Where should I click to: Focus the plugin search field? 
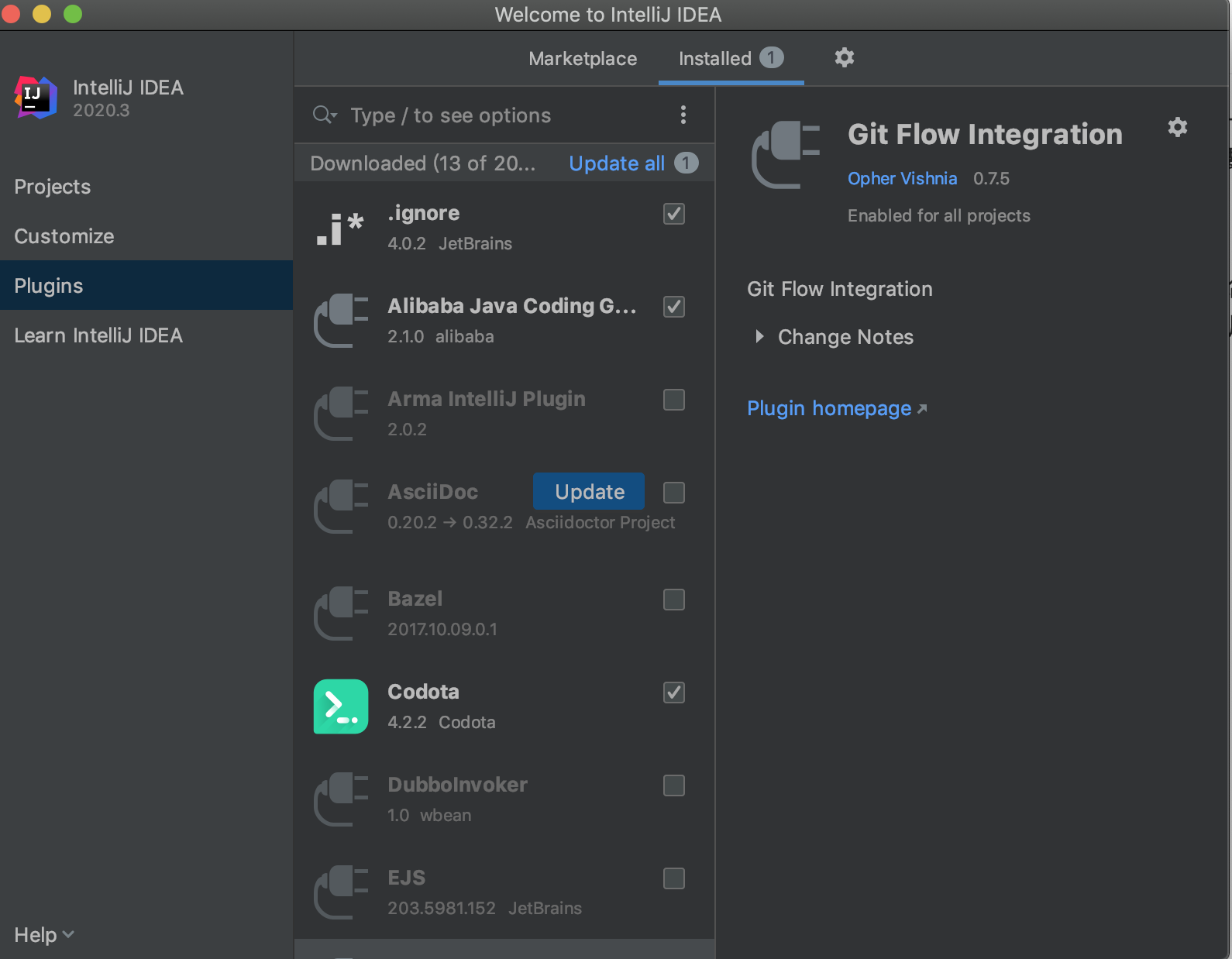pos(504,115)
